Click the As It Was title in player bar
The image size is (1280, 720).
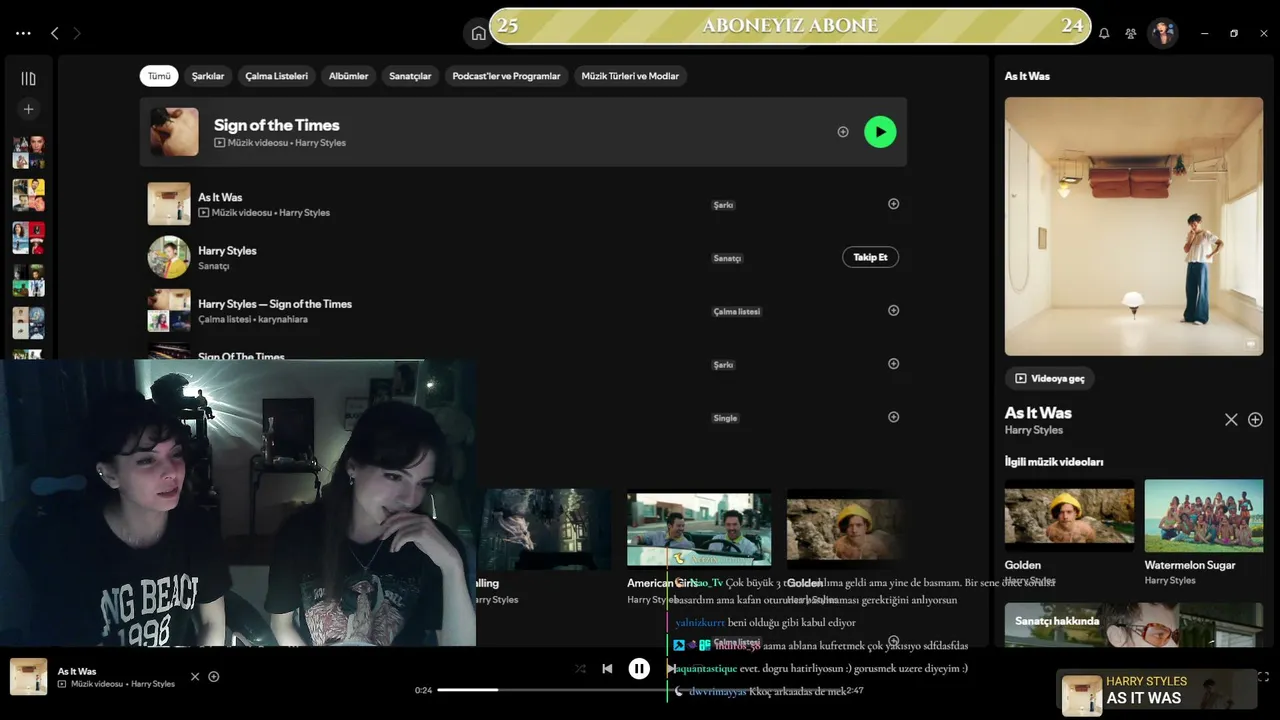point(77,671)
